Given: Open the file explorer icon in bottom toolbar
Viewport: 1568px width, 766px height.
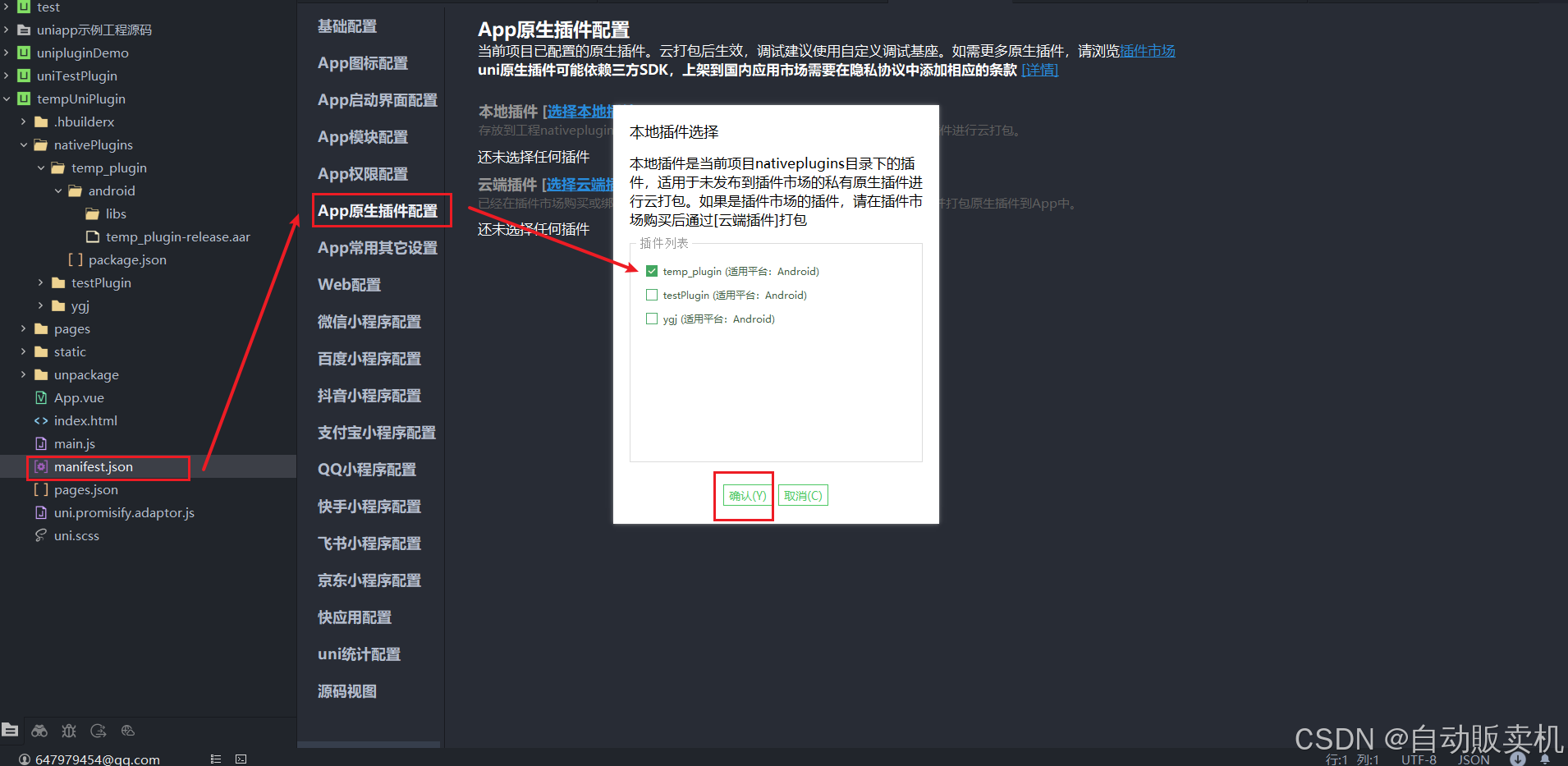Looking at the screenshot, I should click(x=10, y=730).
